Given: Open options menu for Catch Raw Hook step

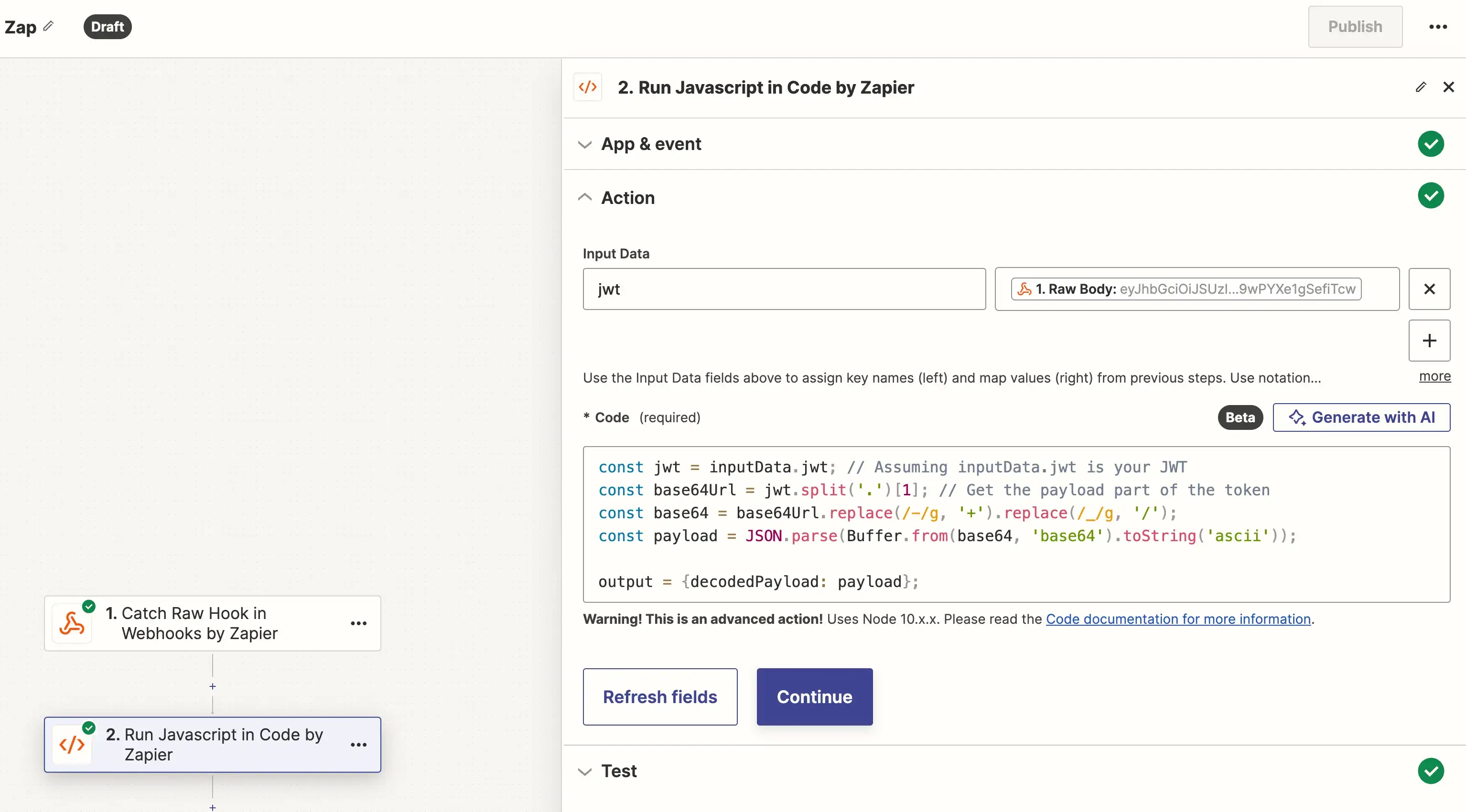Looking at the screenshot, I should coord(358,623).
